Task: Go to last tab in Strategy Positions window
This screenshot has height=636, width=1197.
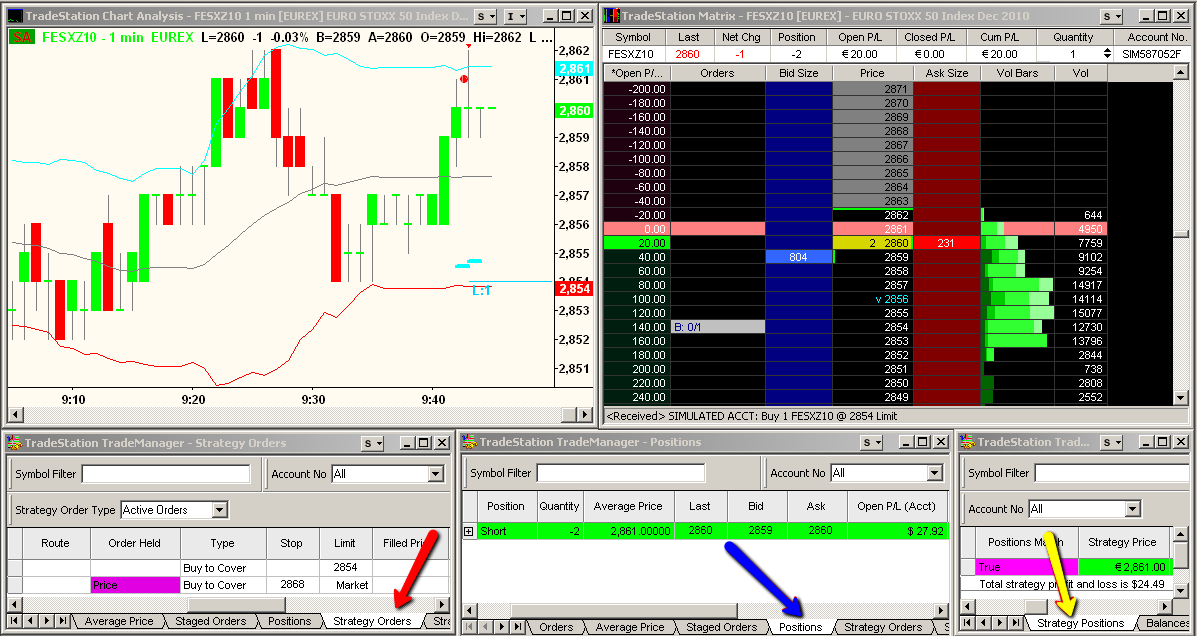Action: click(x=1017, y=623)
